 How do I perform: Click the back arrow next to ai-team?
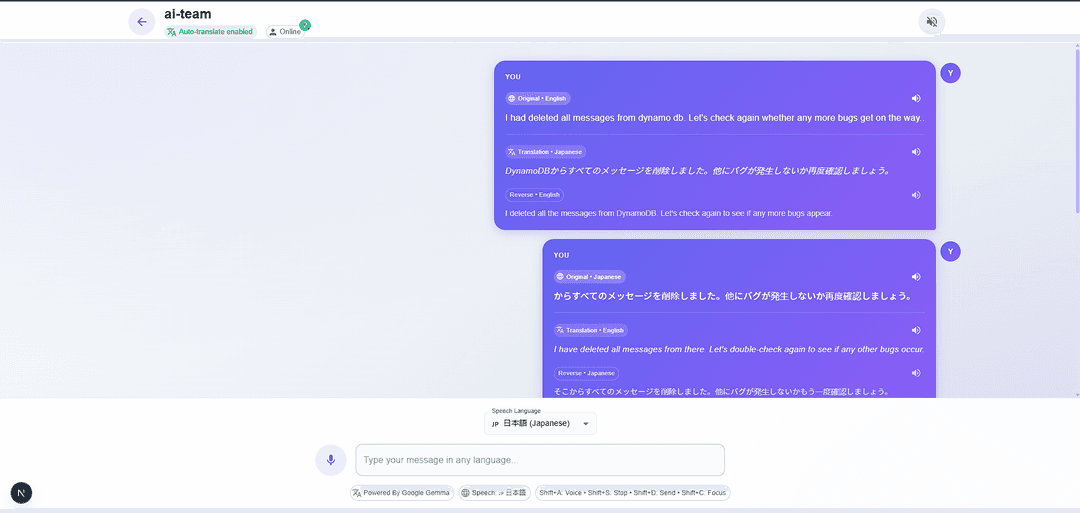click(x=142, y=22)
